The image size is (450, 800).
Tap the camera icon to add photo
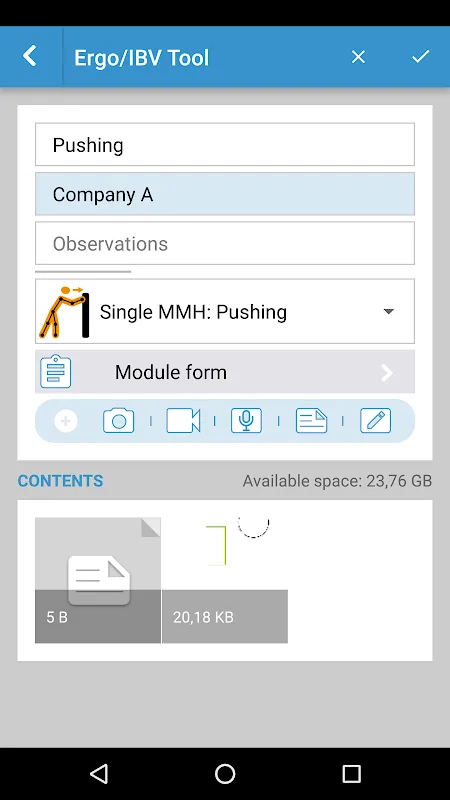pos(118,421)
